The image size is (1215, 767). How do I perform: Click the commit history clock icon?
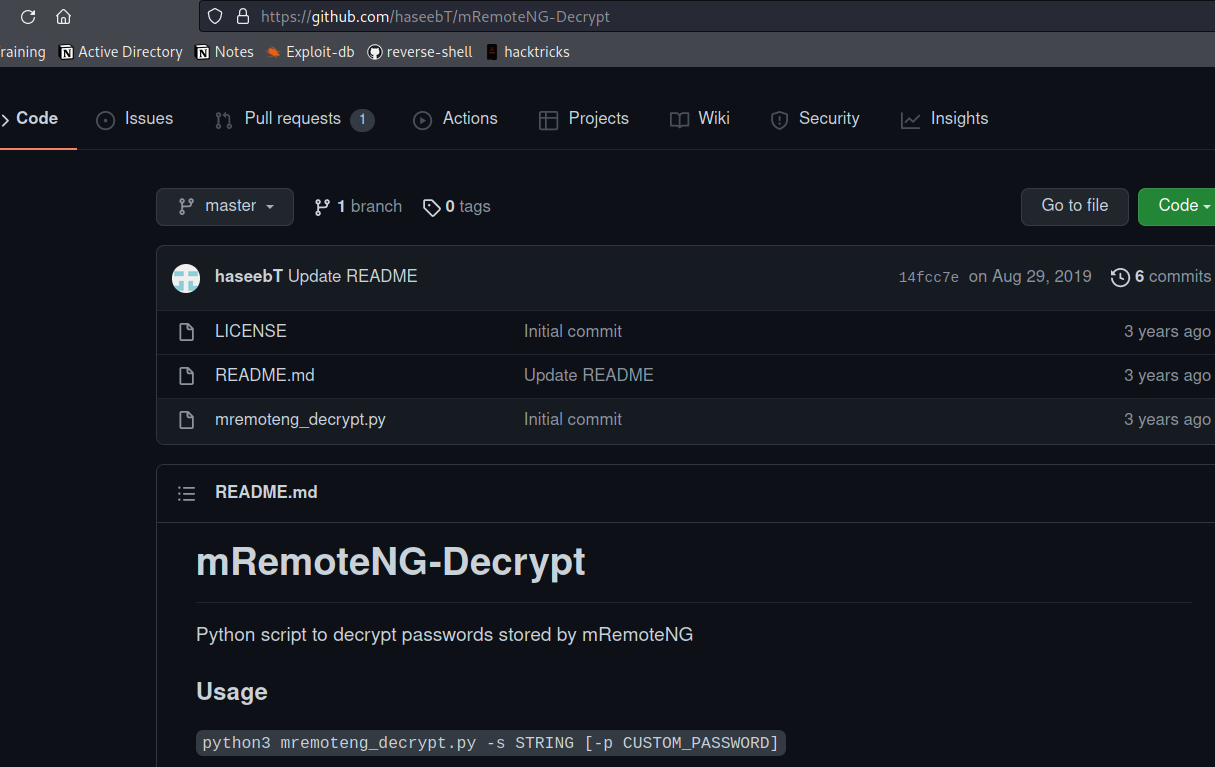[1121, 278]
